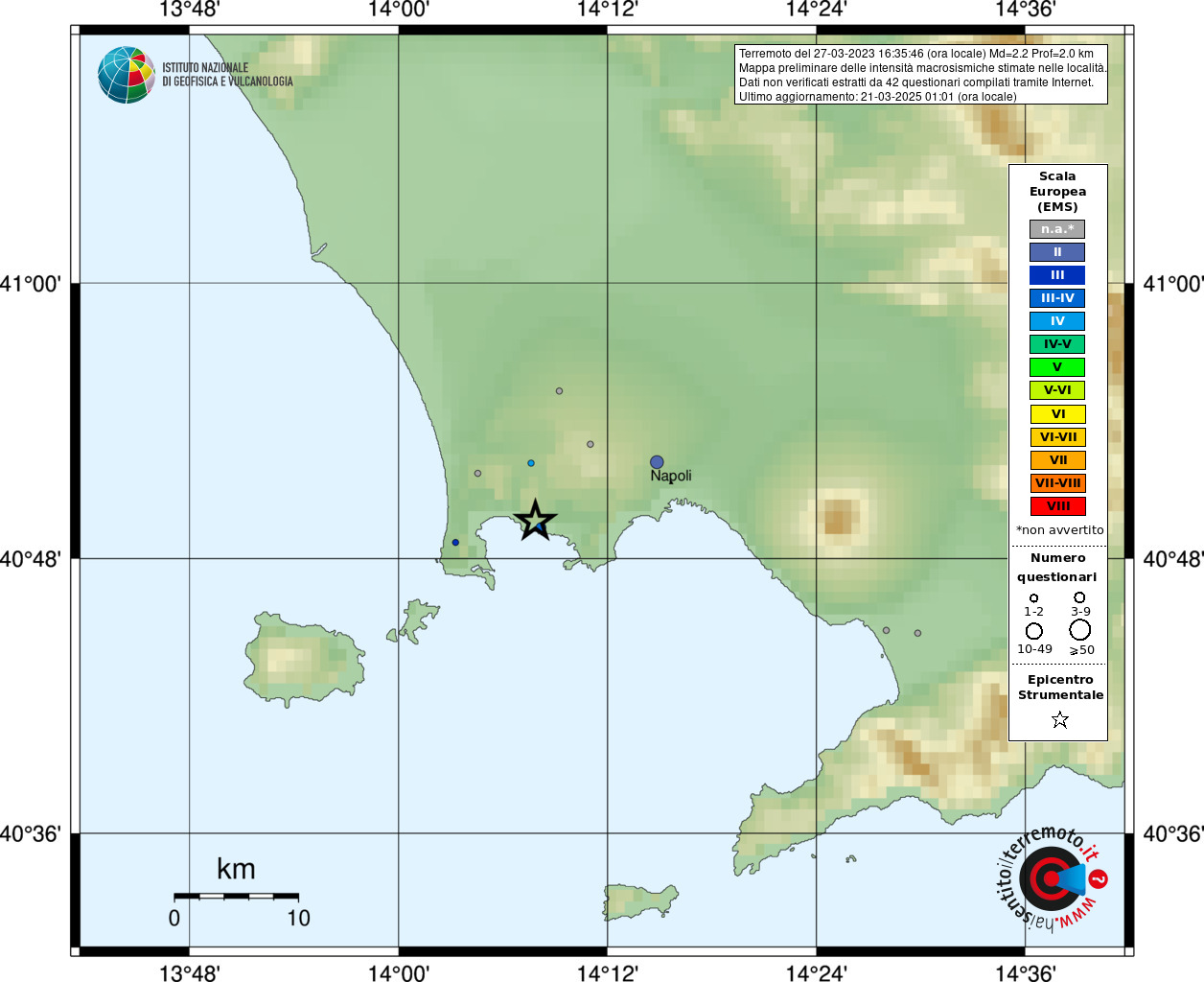Select the green V intensity swatch

tap(1057, 367)
